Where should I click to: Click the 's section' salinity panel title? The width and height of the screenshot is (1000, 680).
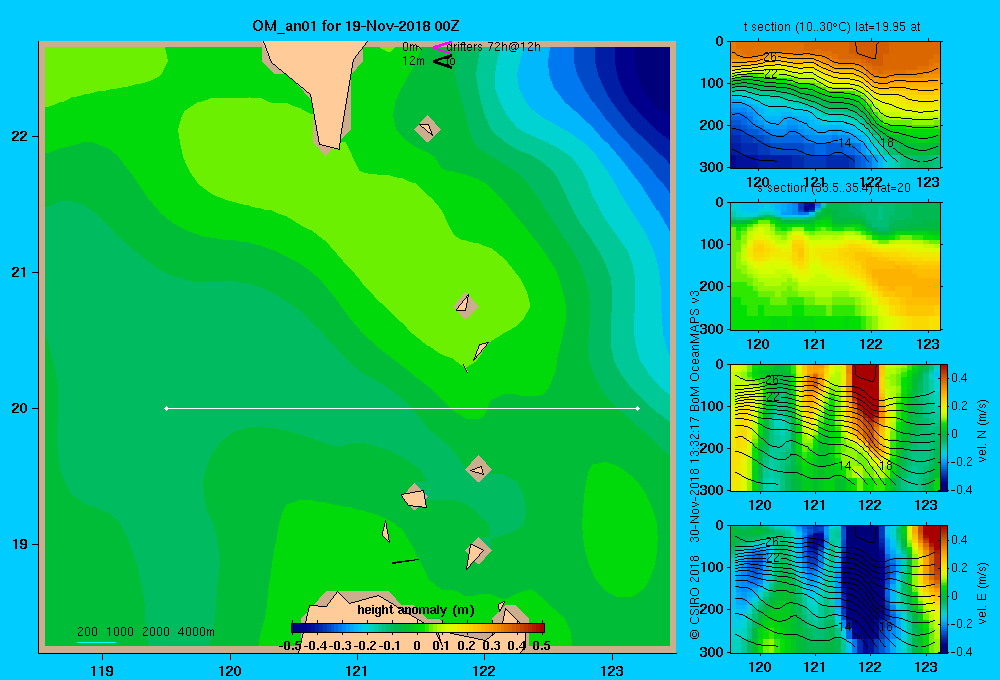pyautogui.click(x=834, y=188)
